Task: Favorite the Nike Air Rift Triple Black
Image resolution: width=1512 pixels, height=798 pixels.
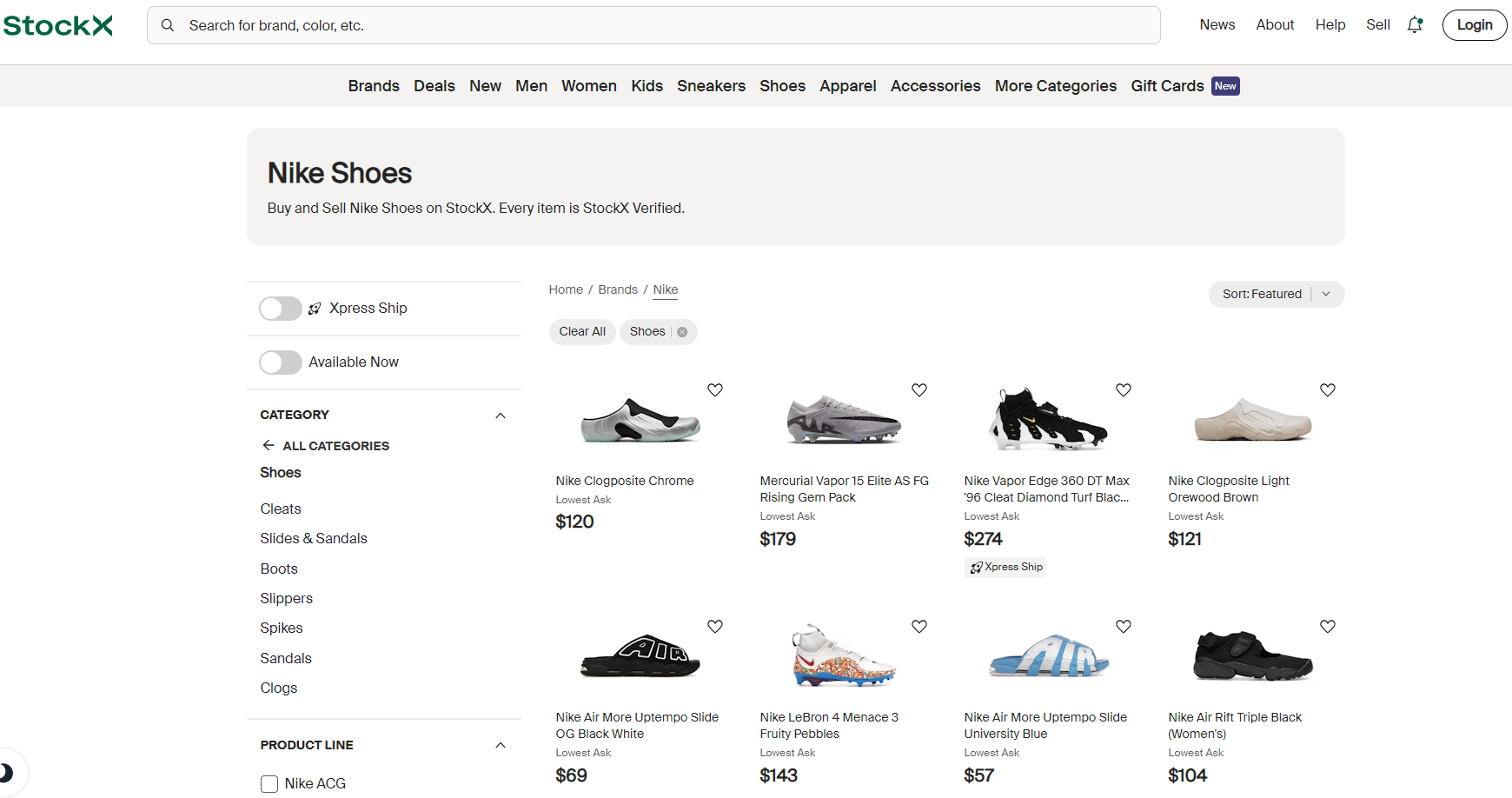Action: 1327,627
